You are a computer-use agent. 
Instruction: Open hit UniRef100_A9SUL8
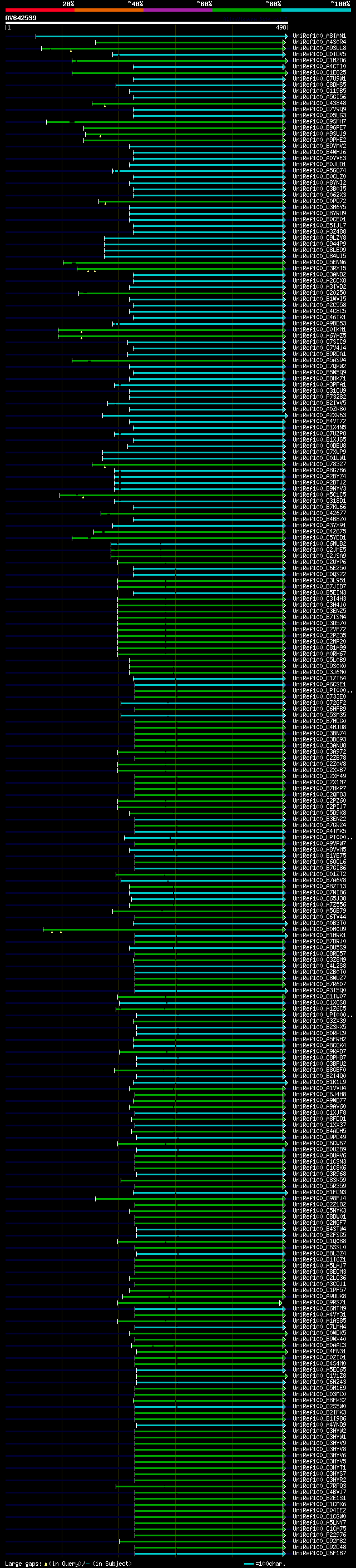point(319,48)
